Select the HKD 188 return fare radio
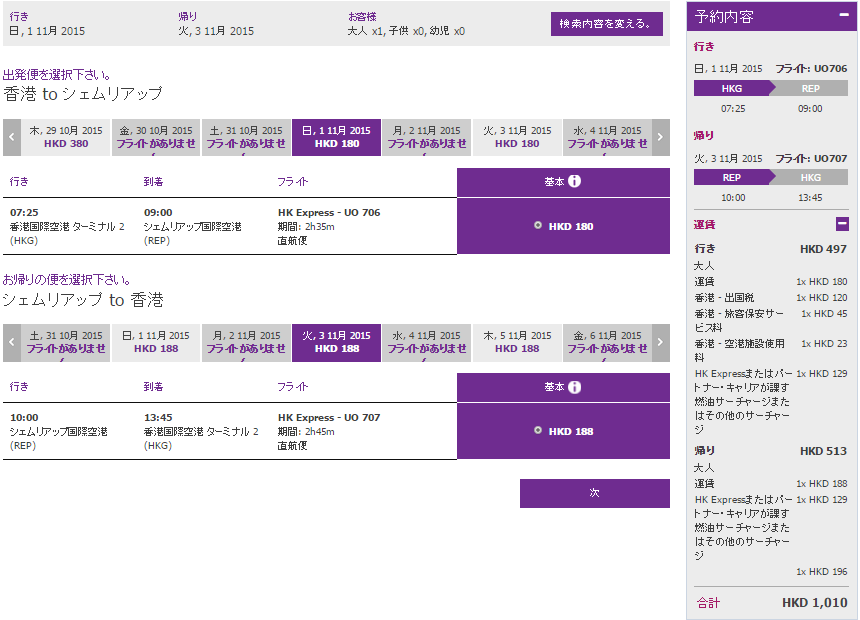 pos(538,431)
